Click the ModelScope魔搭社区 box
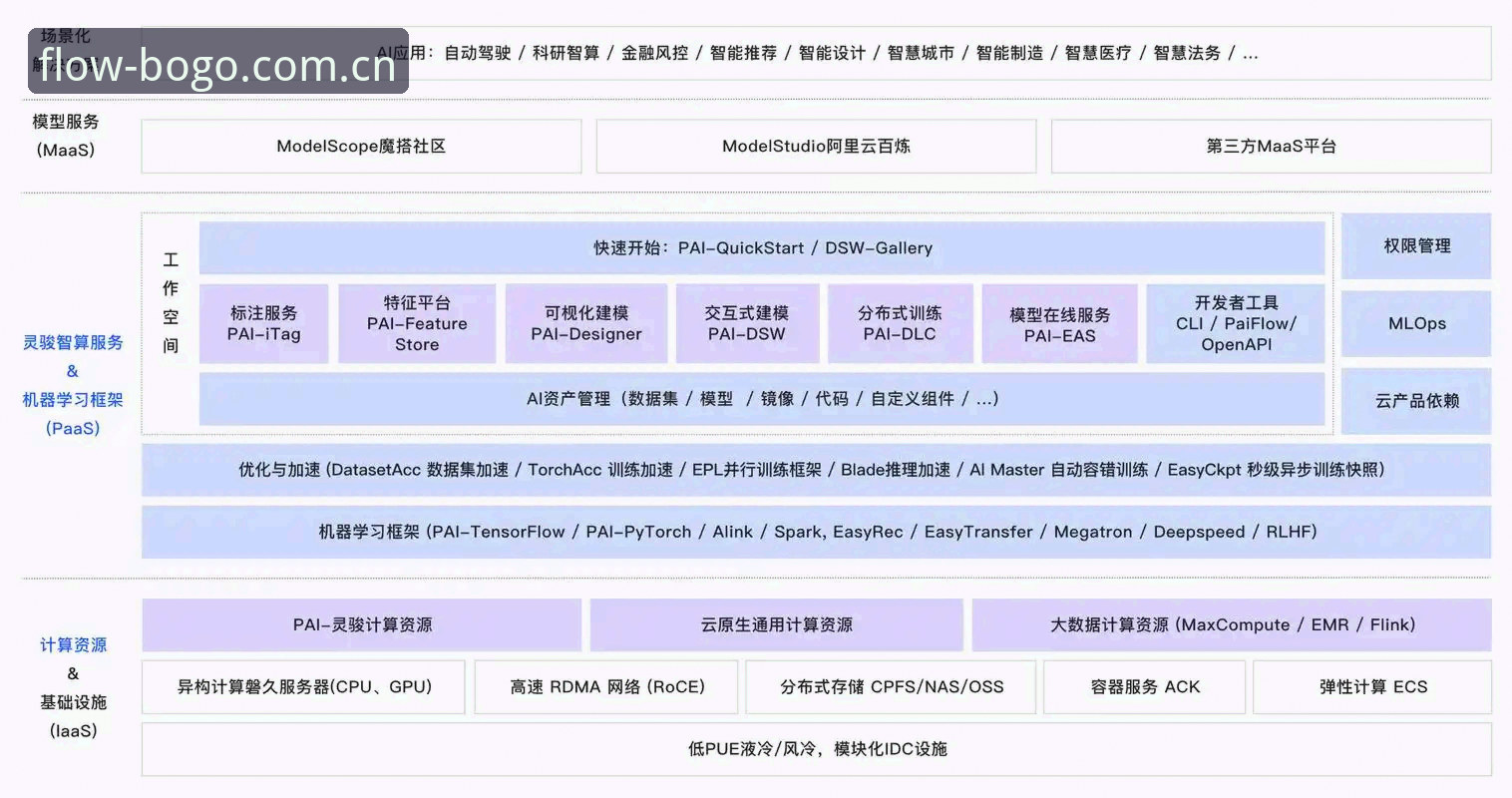This screenshot has height=798, width=1512. [x=361, y=147]
